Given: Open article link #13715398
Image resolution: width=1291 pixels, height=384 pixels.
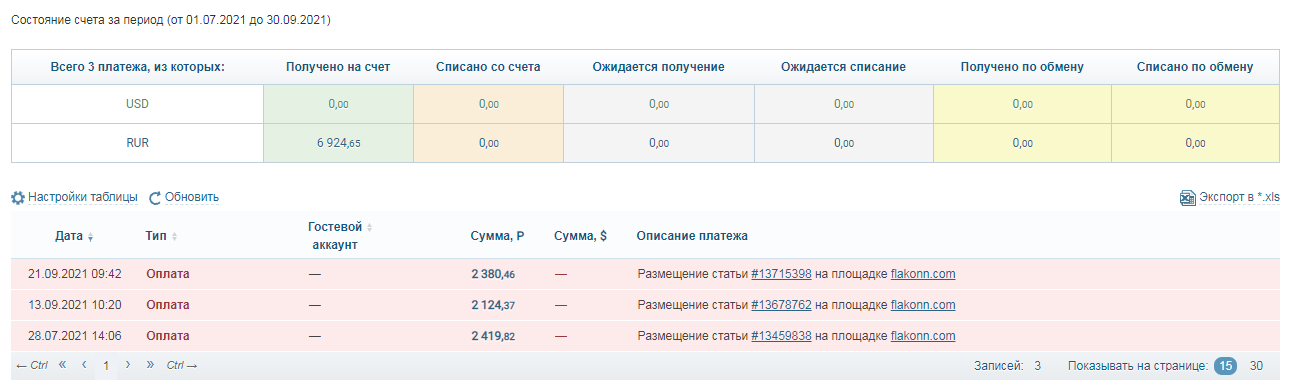Looking at the screenshot, I should (781, 274).
